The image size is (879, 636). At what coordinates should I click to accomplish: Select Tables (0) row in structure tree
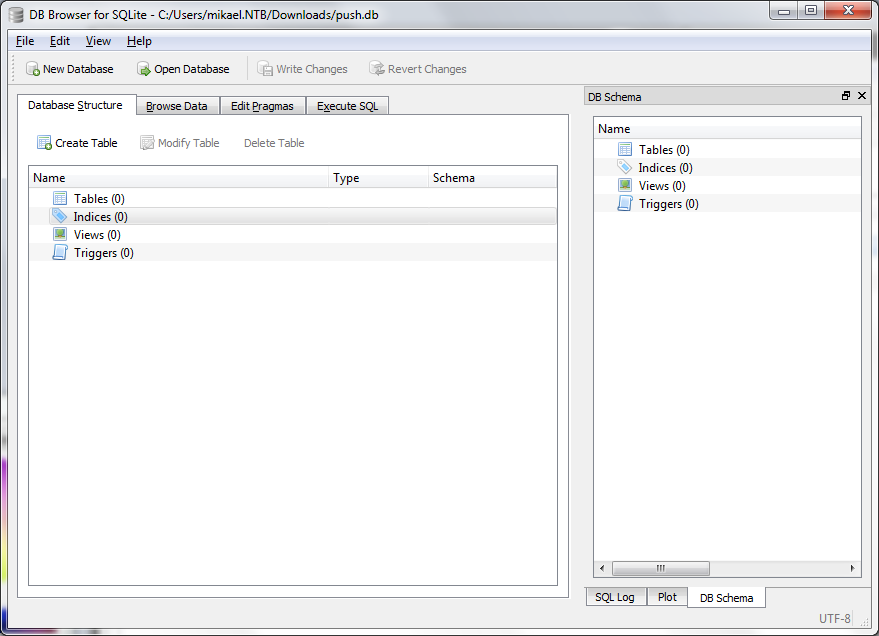click(293, 198)
